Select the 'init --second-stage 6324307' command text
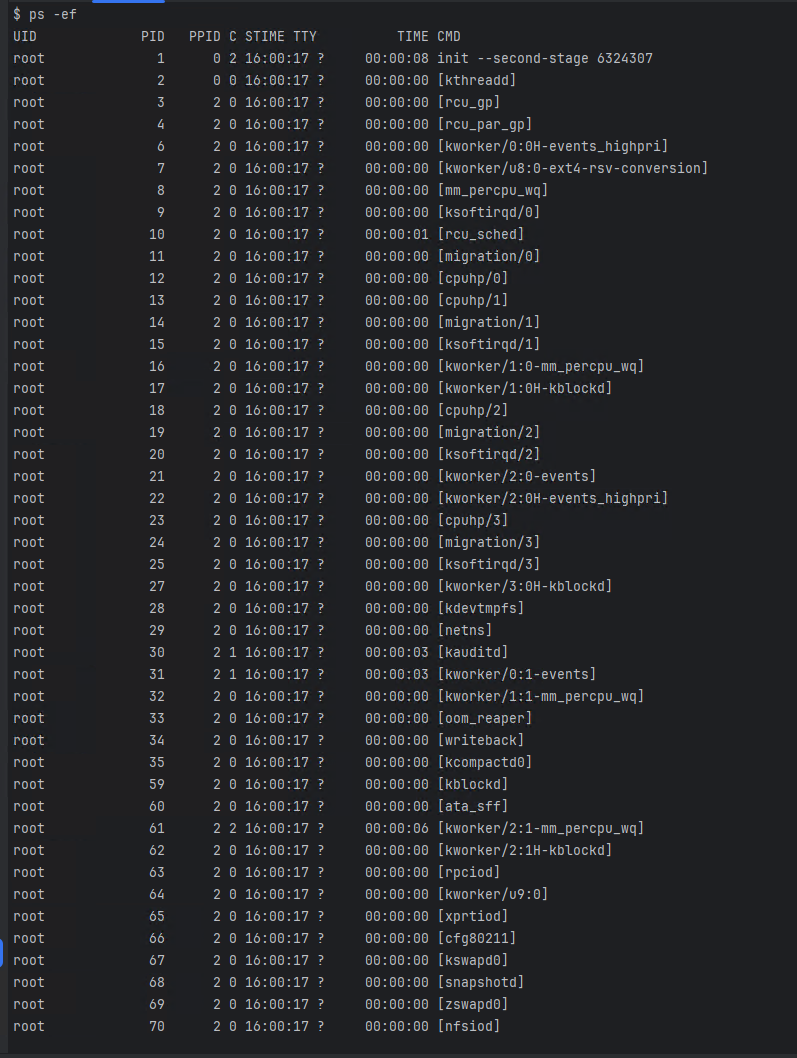 [545, 59]
